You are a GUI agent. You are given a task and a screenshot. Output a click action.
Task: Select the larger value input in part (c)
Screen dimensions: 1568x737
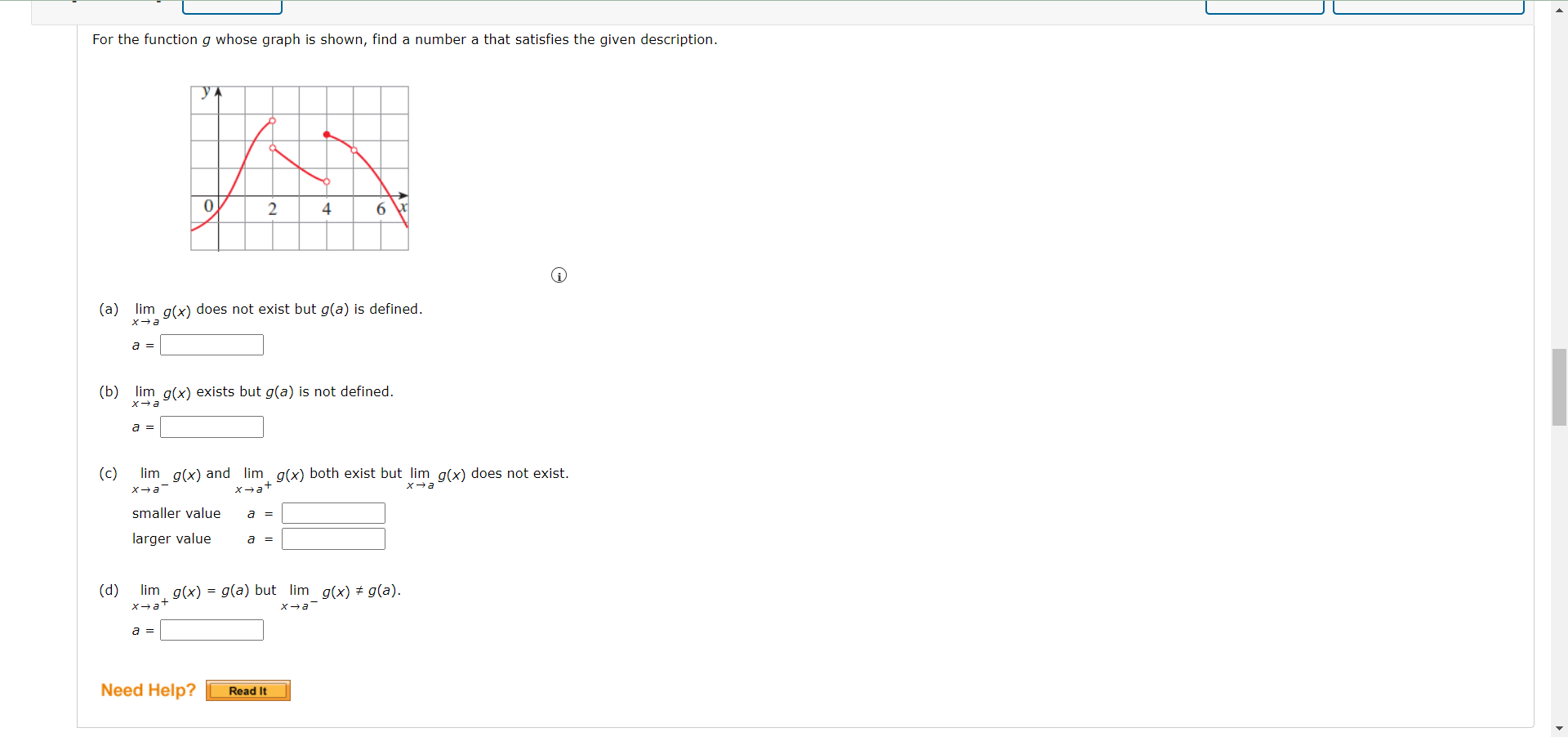(x=333, y=538)
